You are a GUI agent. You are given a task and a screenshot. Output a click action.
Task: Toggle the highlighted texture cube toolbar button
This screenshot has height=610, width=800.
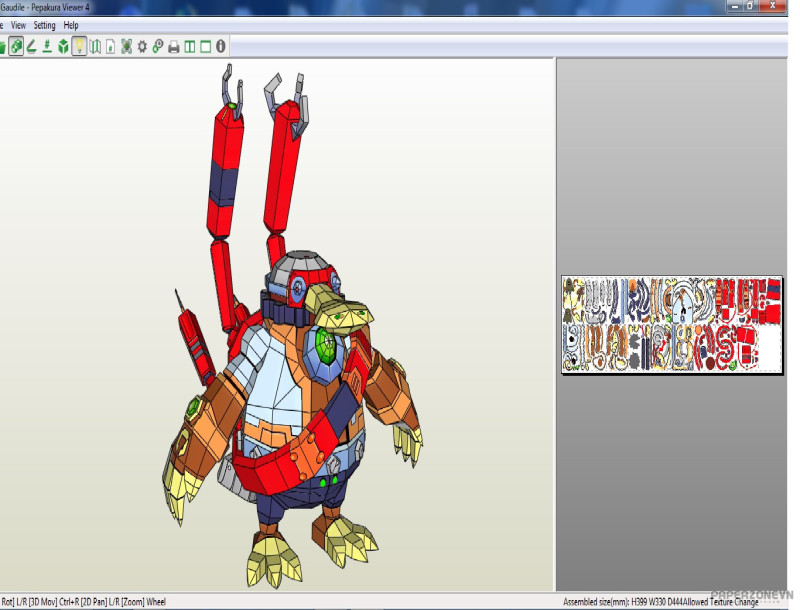pos(16,46)
